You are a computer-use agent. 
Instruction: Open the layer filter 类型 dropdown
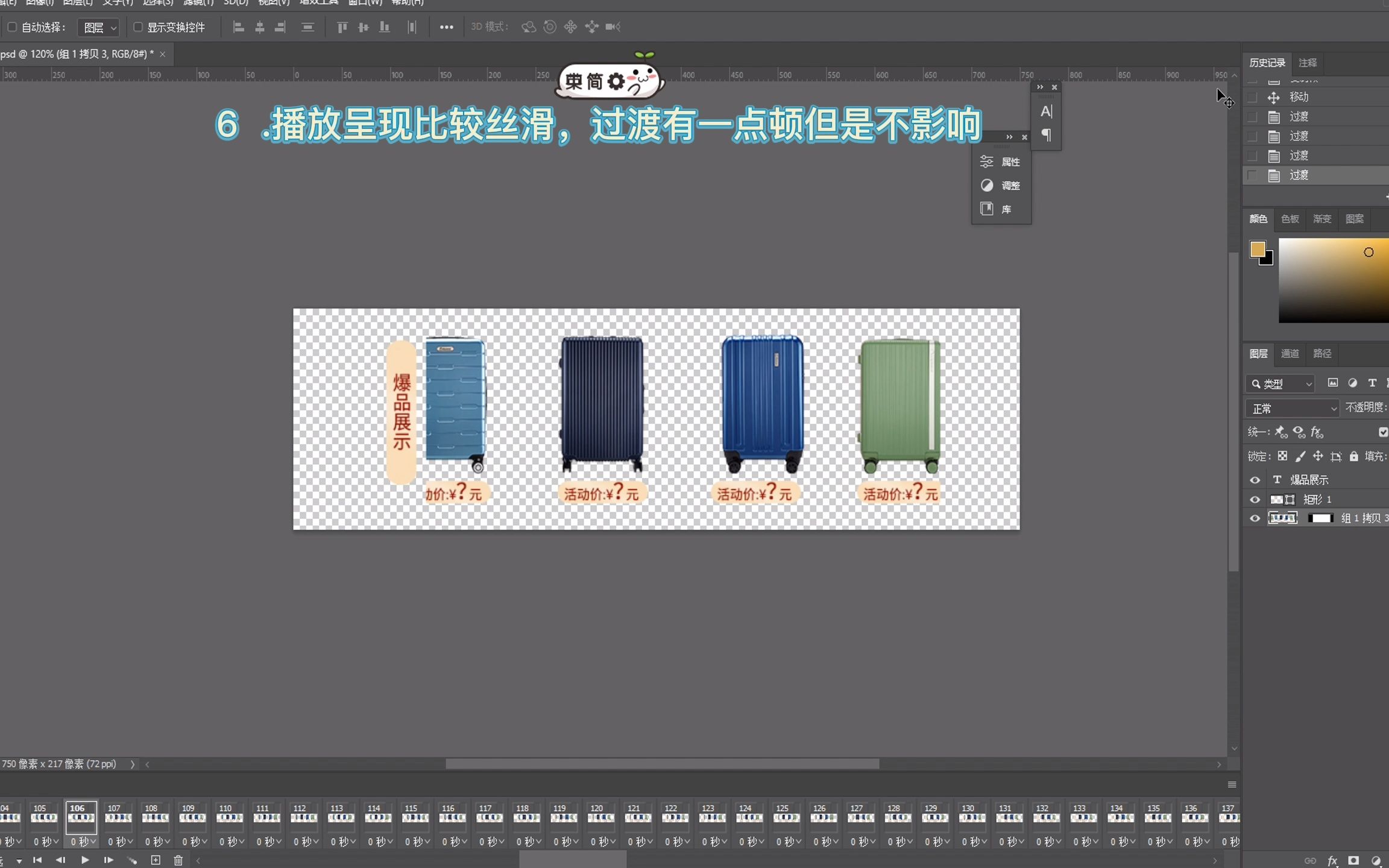coord(1279,383)
